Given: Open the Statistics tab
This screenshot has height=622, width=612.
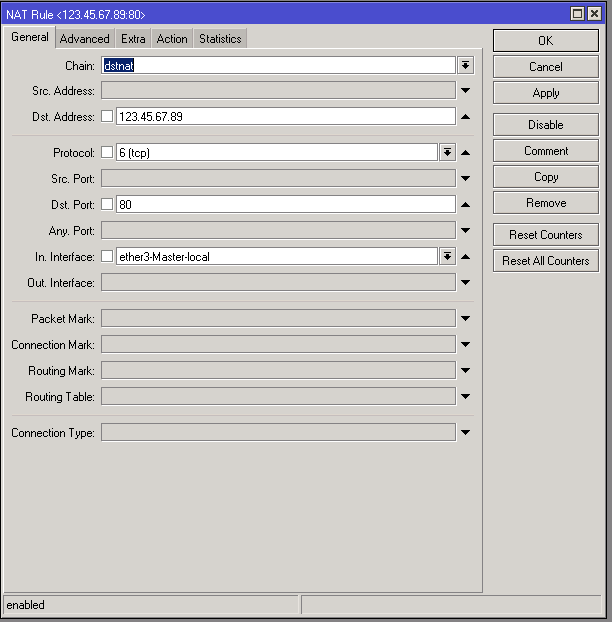Looking at the screenshot, I should pos(220,39).
